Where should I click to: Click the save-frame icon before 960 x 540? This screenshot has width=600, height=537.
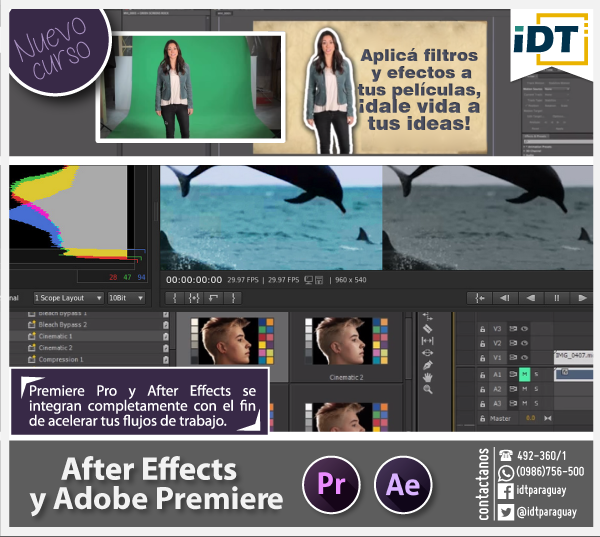pyautogui.click(x=319, y=280)
